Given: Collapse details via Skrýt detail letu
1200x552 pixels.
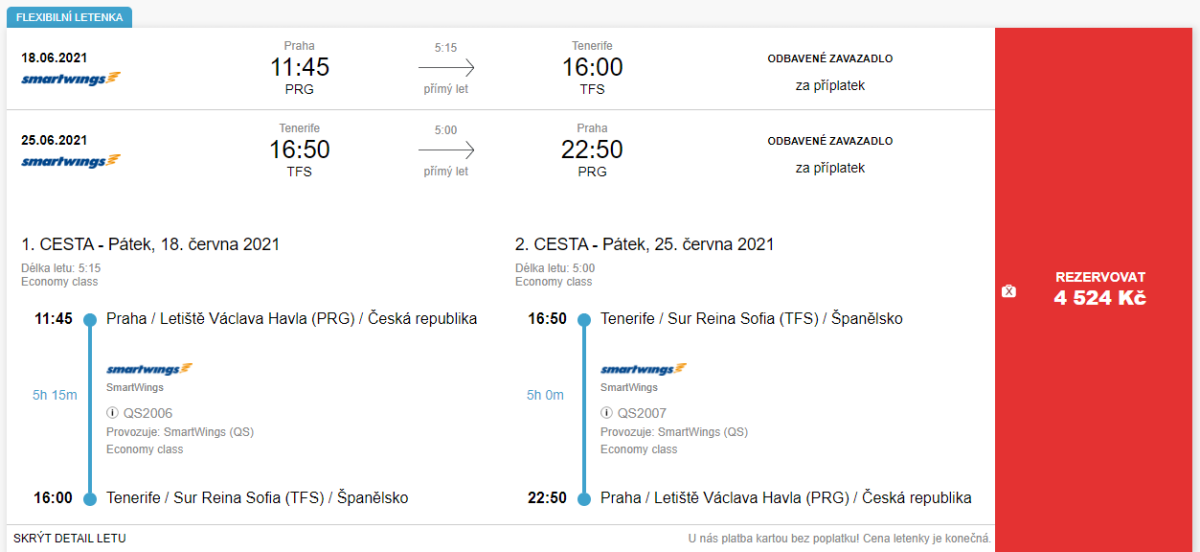Looking at the screenshot, I should tap(70, 538).
